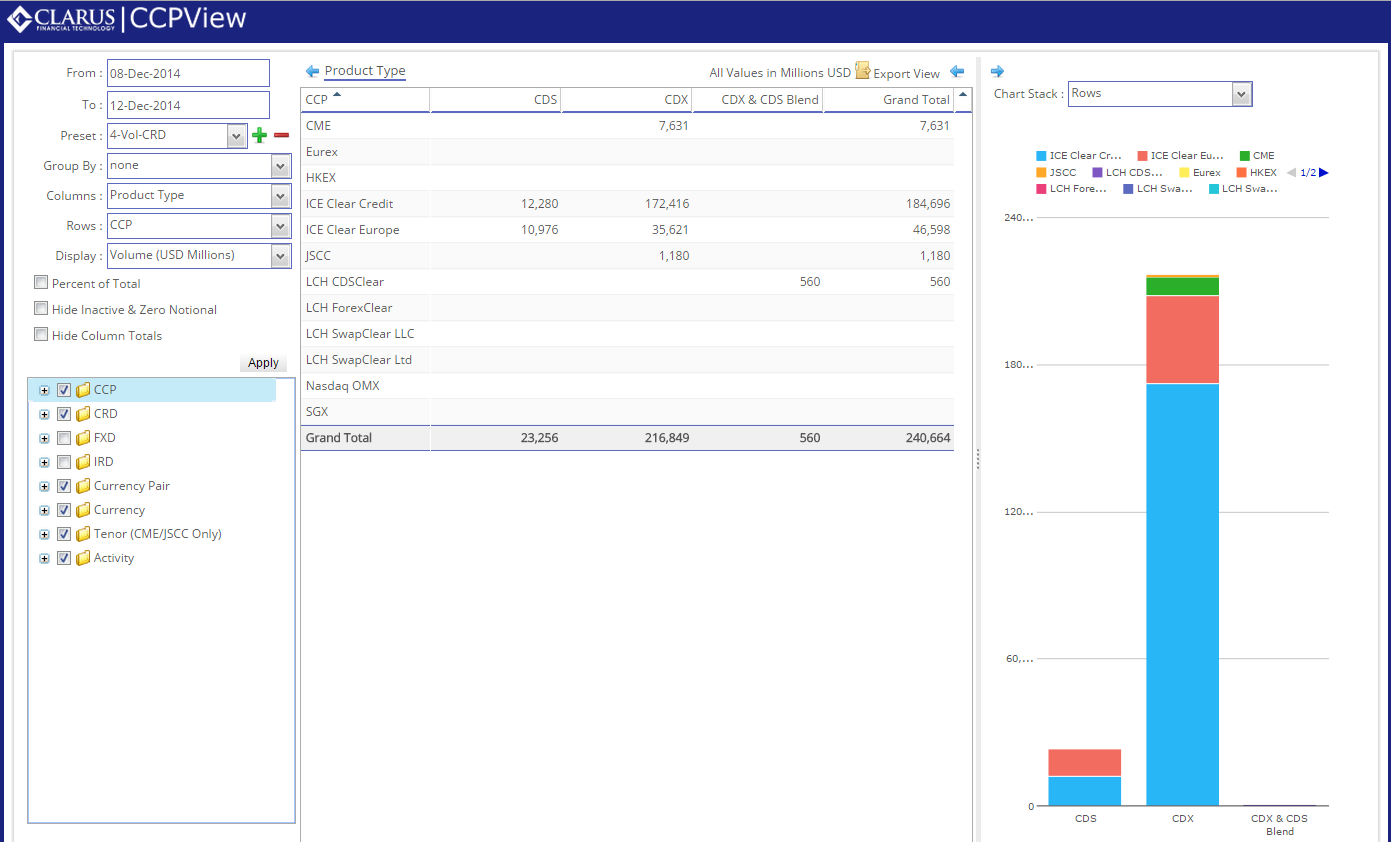Click Export View text link
This screenshot has height=842, width=1391.
[906, 73]
